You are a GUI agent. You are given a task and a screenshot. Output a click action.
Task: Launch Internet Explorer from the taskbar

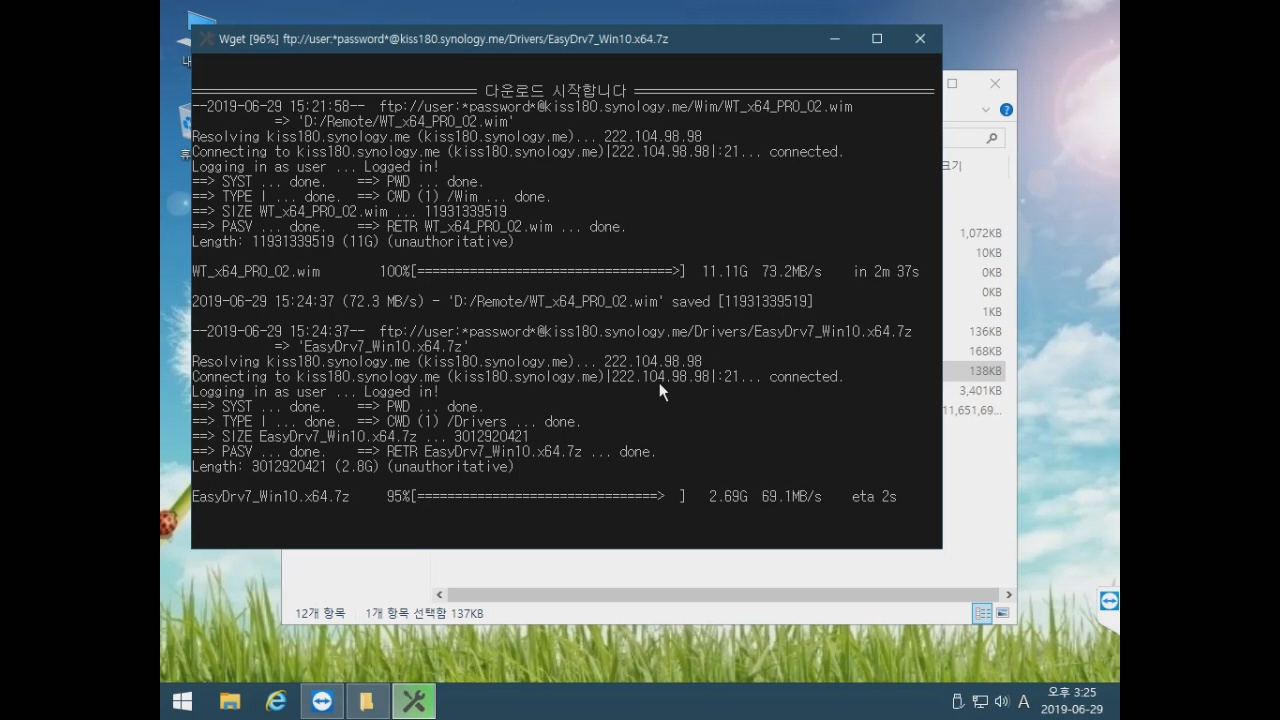(x=276, y=702)
